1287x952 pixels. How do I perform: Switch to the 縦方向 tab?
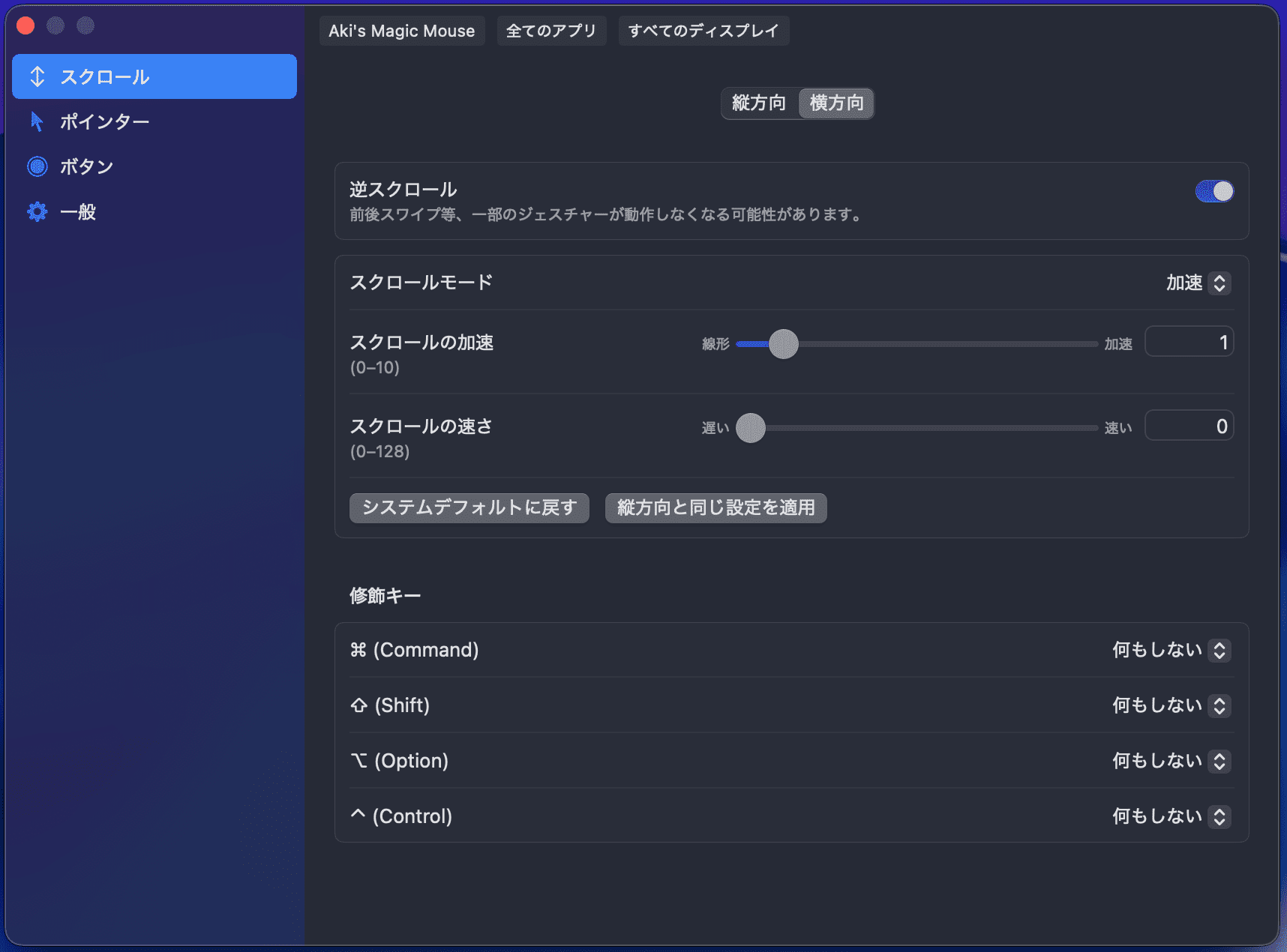click(x=759, y=103)
